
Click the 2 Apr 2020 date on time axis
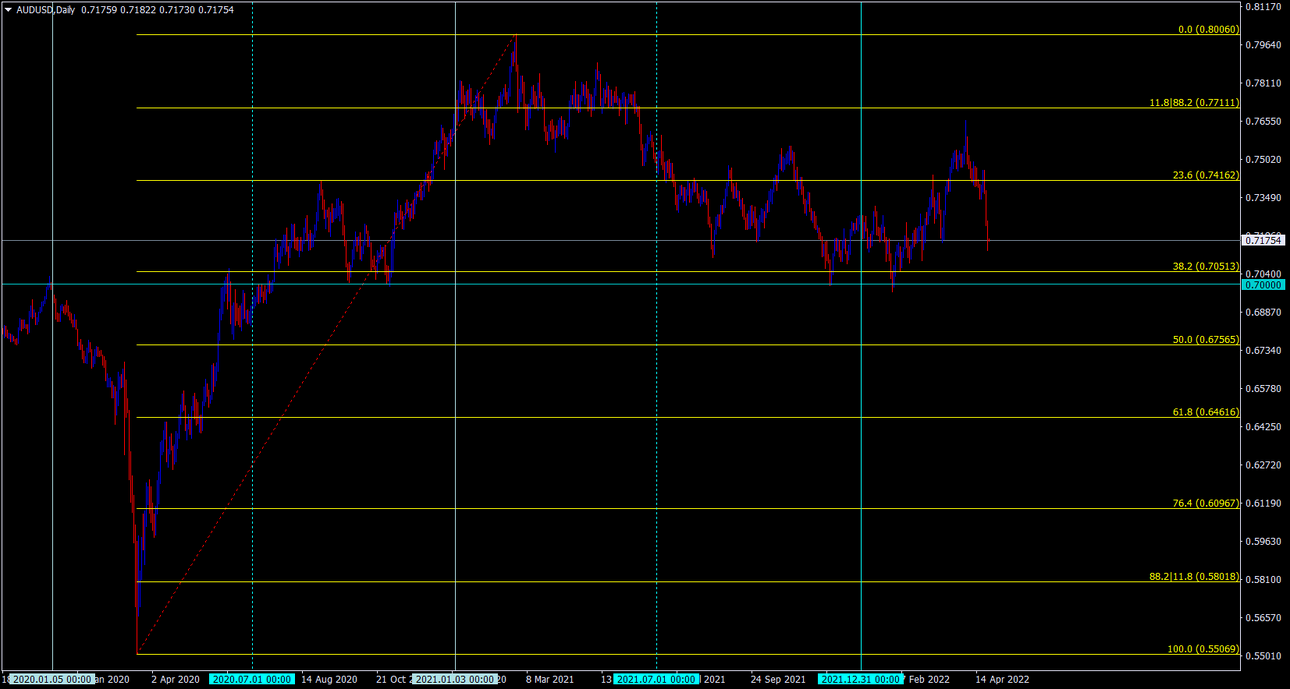point(176,680)
